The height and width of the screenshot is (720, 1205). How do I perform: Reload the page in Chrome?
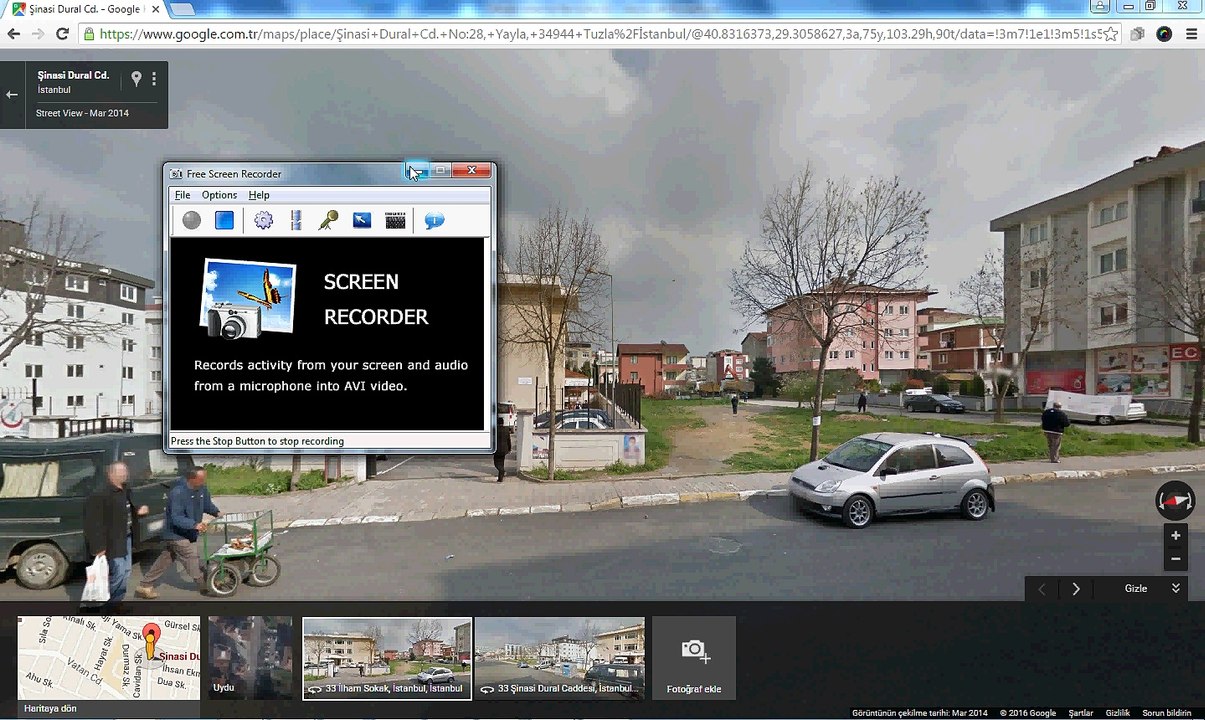(62, 33)
